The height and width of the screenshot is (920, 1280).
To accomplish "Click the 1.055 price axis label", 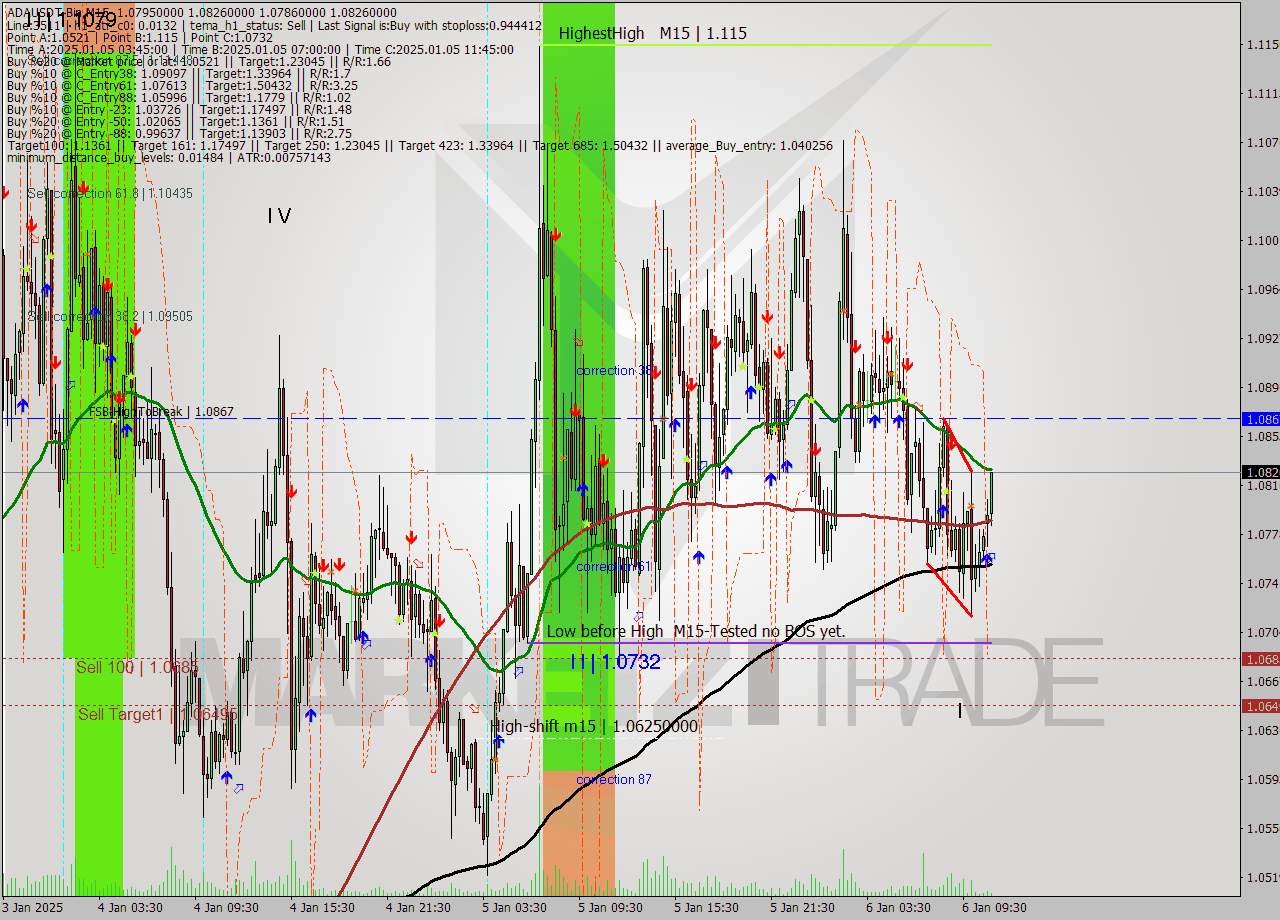I will [x=1263, y=829].
